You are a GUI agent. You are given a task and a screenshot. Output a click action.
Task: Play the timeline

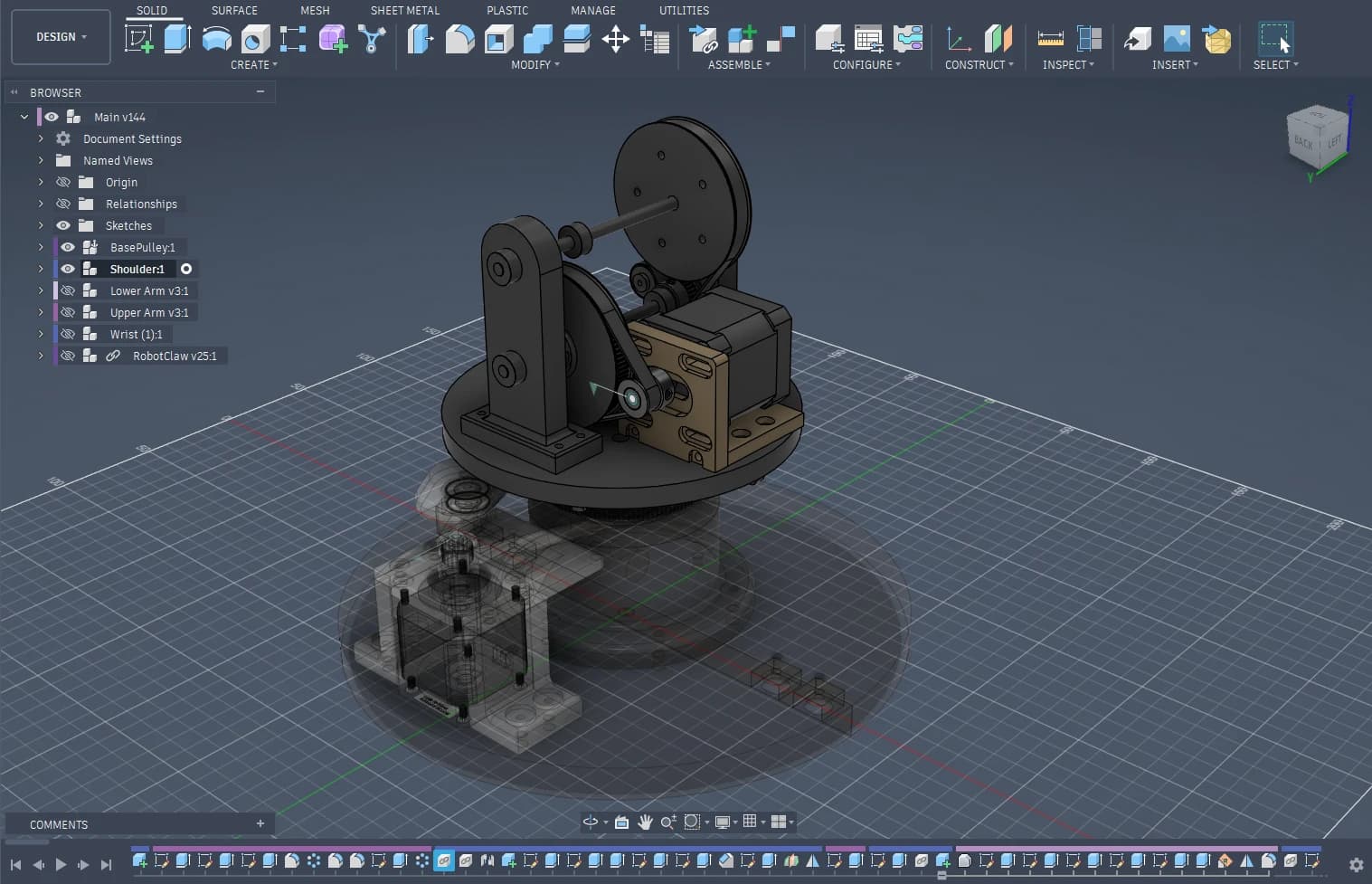pos(61,865)
